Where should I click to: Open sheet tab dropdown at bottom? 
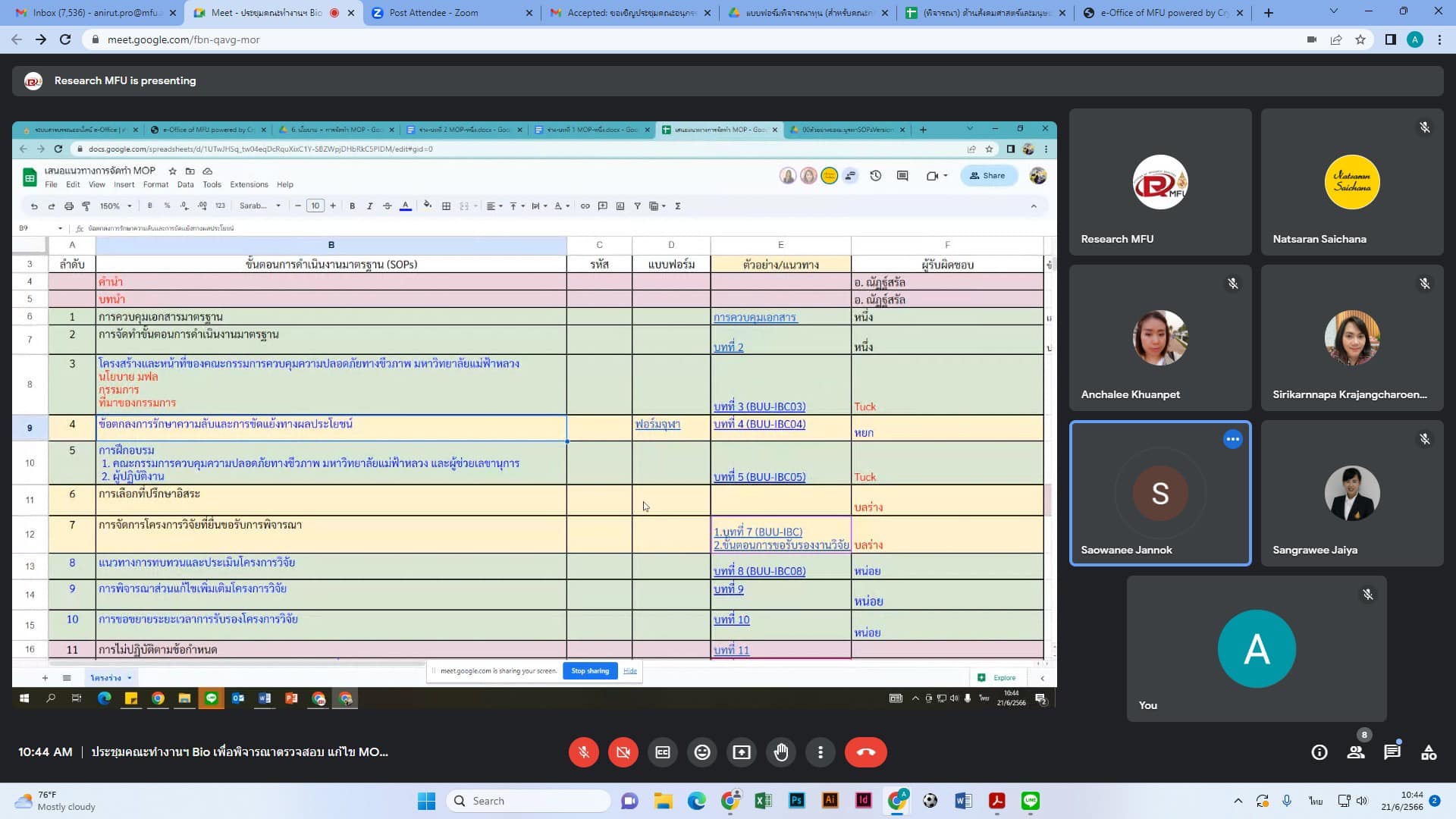pos(130,678)
